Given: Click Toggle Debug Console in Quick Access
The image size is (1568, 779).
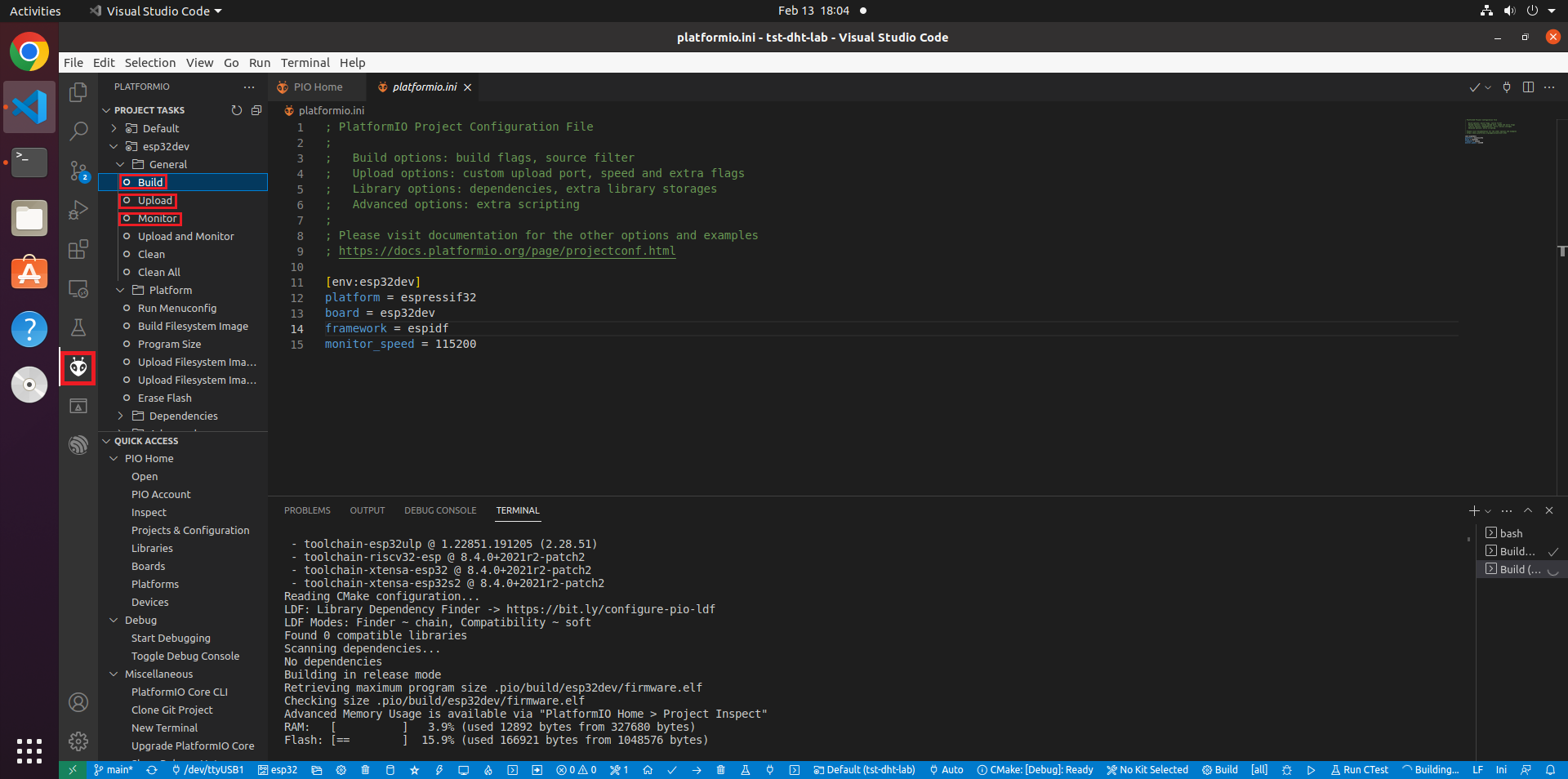Looking at the screenshot, I should pos(185,656).
